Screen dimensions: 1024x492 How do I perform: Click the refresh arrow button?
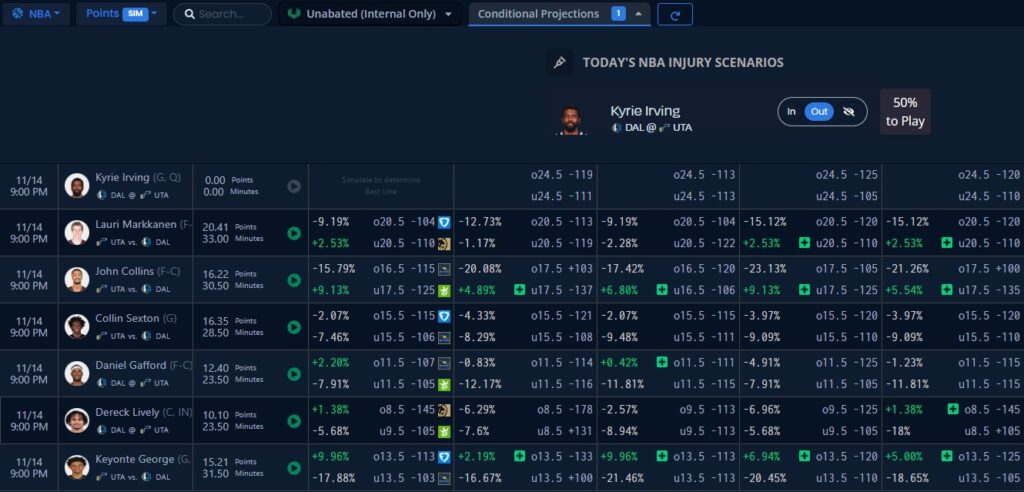[x=675, y=14]
